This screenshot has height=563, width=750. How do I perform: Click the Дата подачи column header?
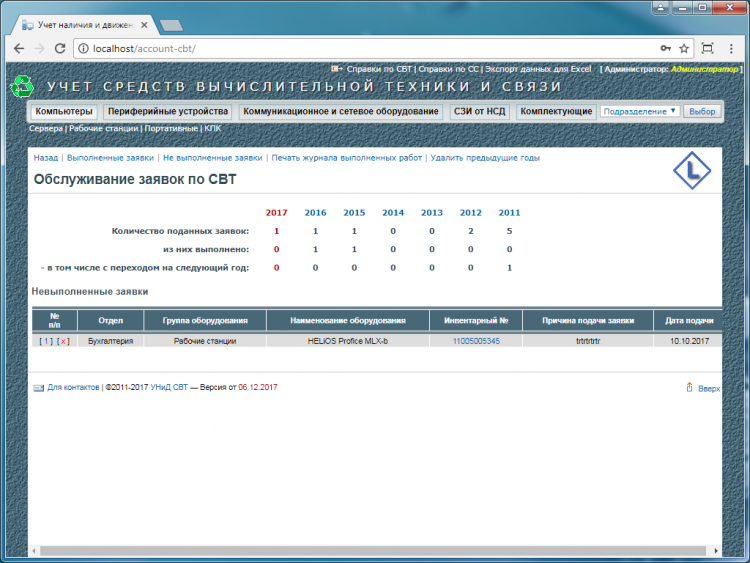pyautogui.click(x=689, y=320)
